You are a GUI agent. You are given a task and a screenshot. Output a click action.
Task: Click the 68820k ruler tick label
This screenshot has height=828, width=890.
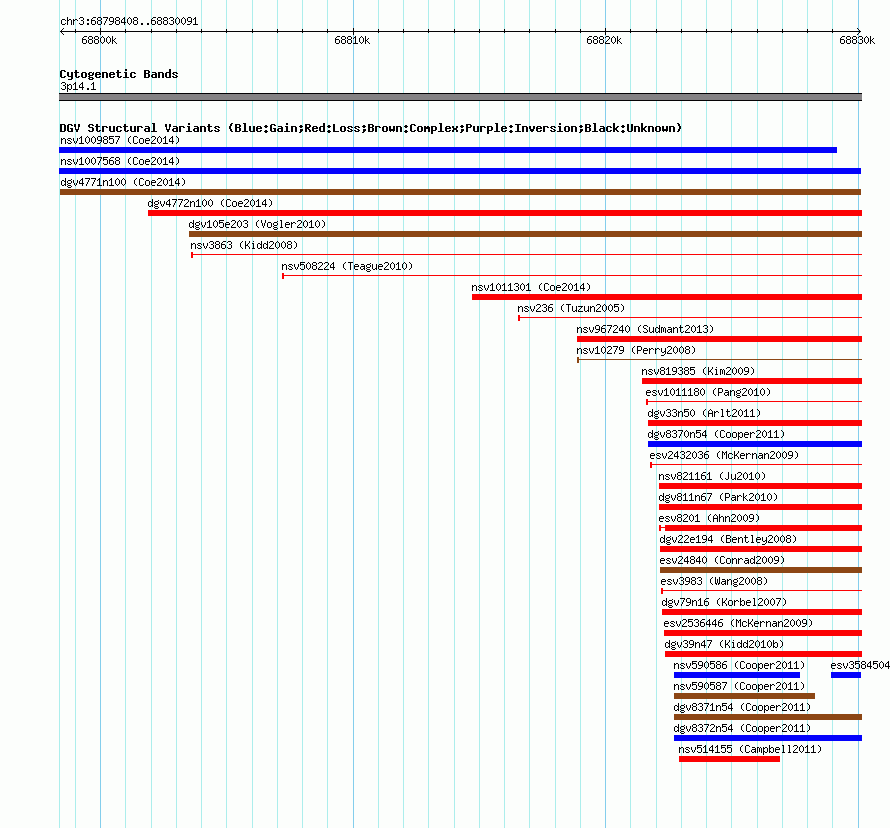[604, 40]
